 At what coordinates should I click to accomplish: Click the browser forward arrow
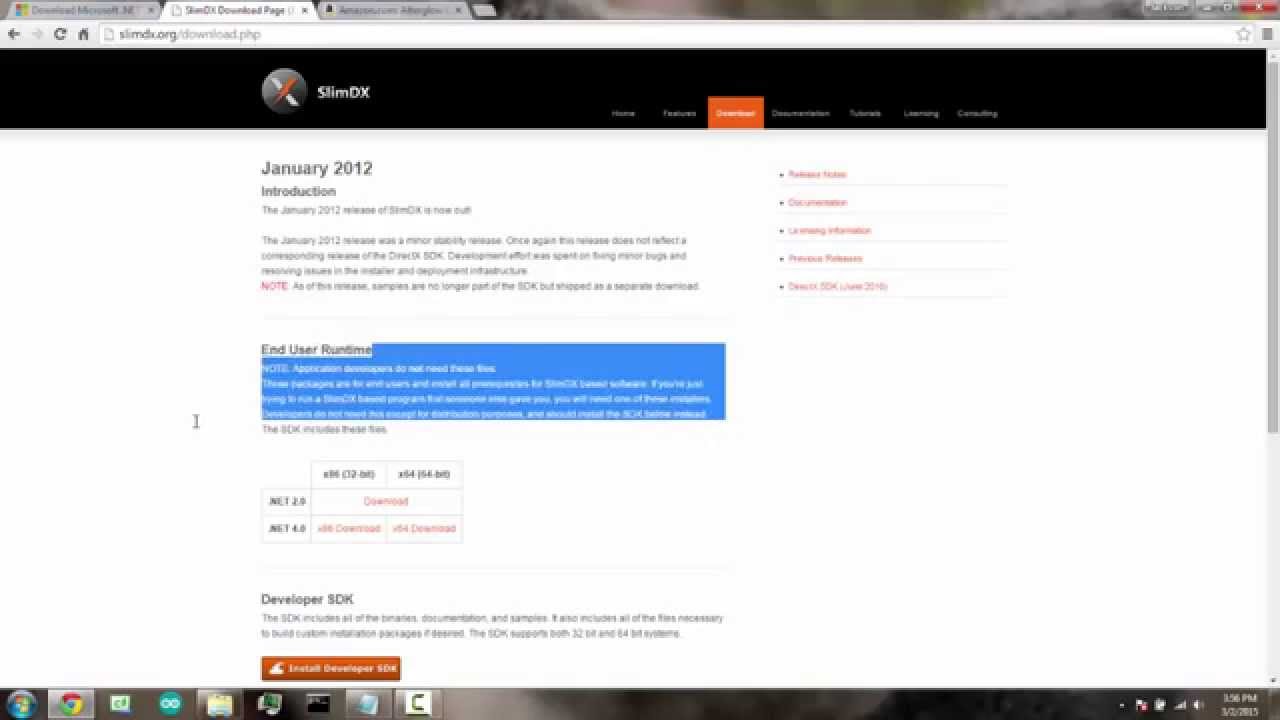pos(37,34)
